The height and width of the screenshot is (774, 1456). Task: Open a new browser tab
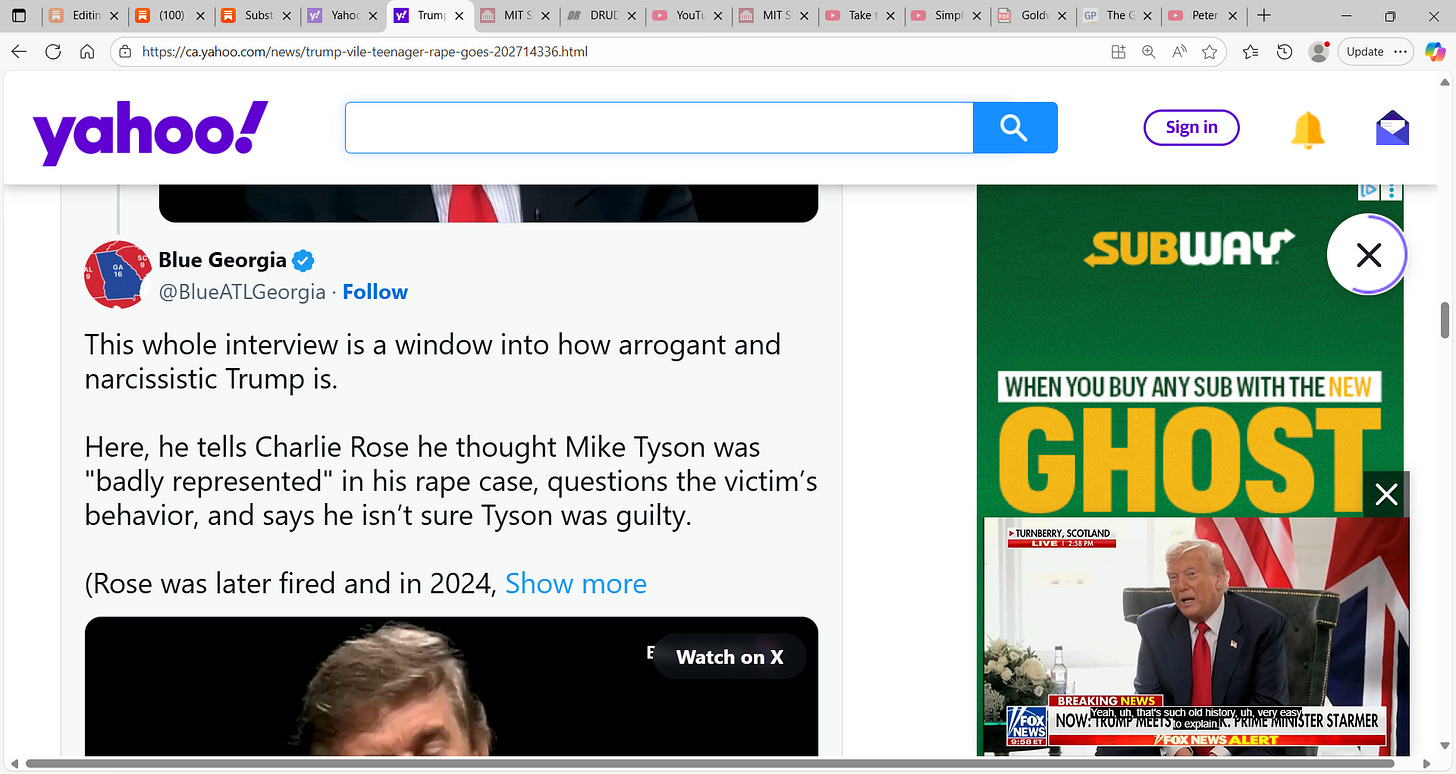point(1264,16)
